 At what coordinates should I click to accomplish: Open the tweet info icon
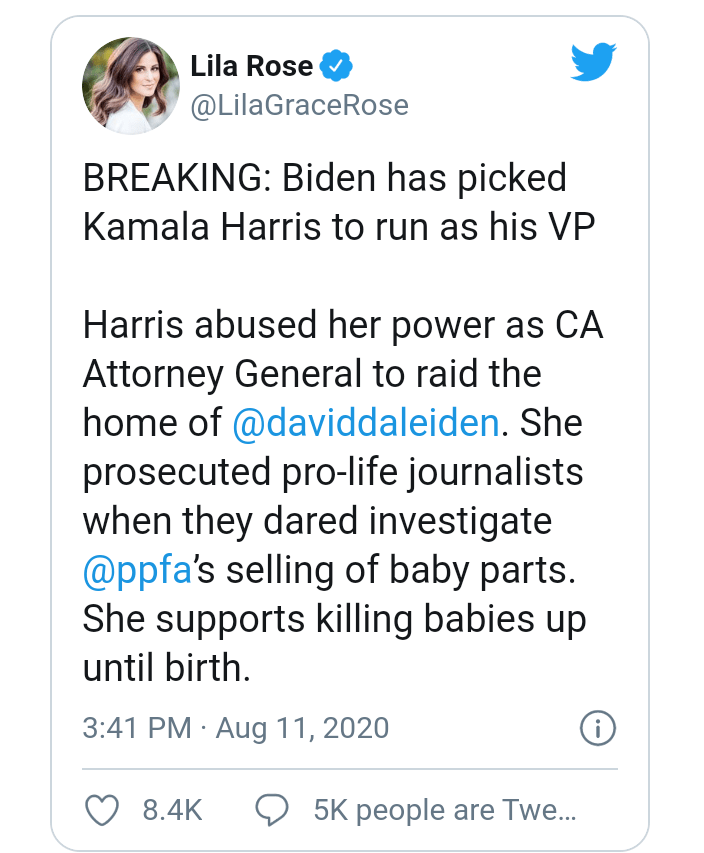(x=598, y=728)
